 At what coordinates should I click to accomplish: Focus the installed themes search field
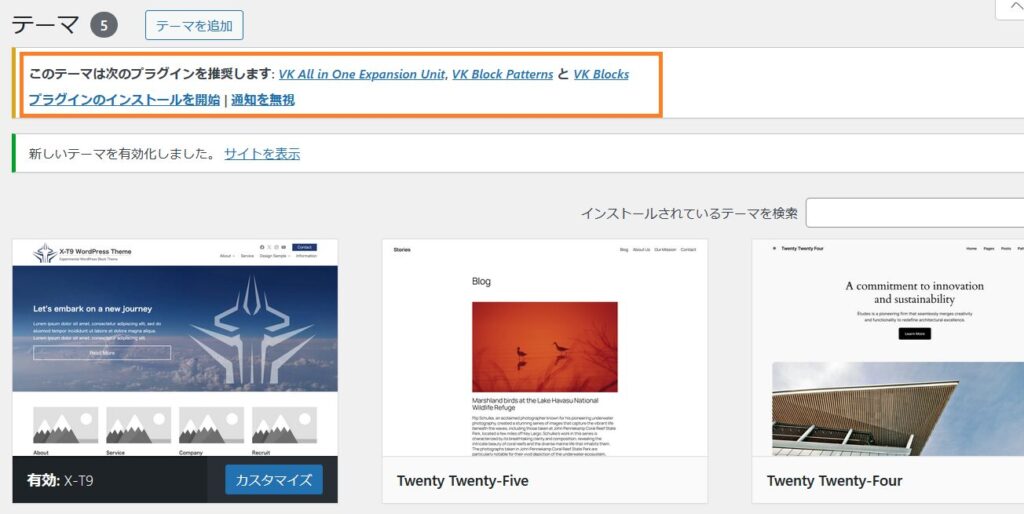coord(914,213)
